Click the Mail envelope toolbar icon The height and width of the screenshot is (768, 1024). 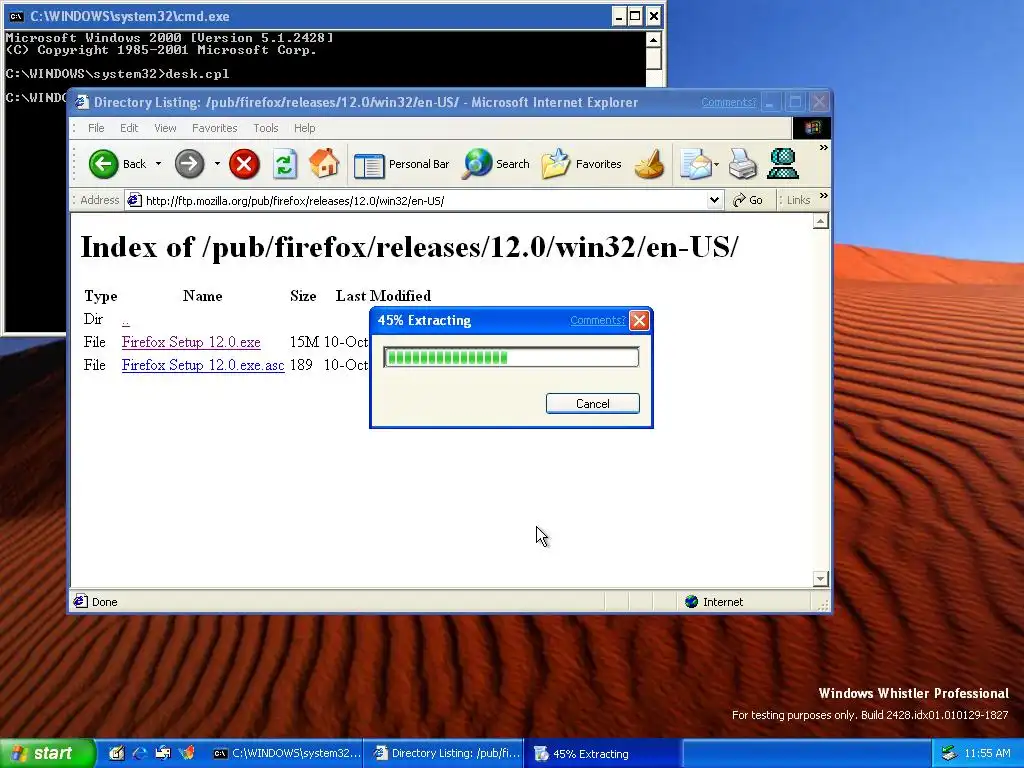(695, 164)
